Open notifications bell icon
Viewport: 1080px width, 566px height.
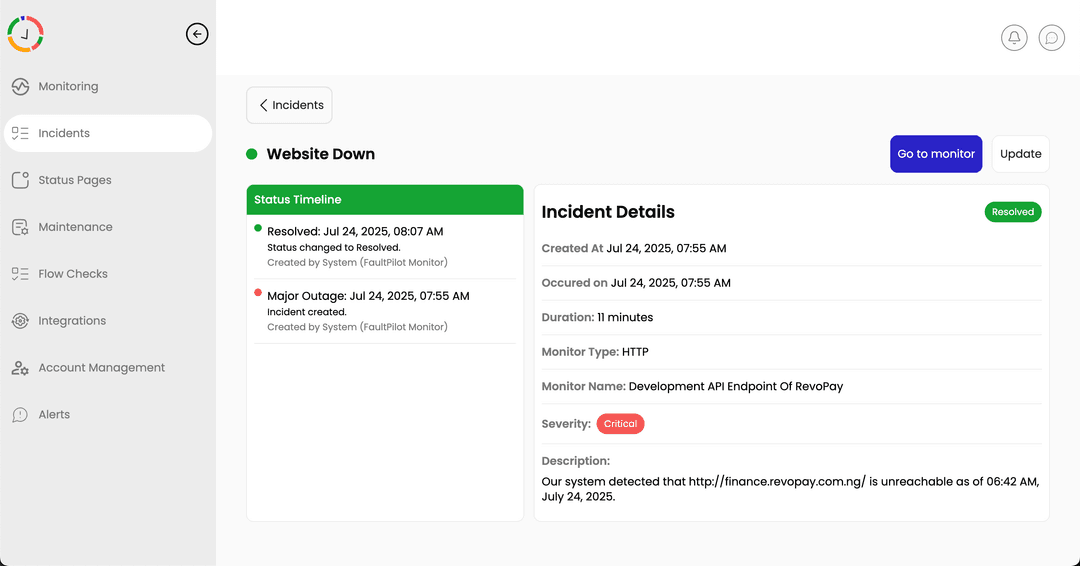[1014, 37]
